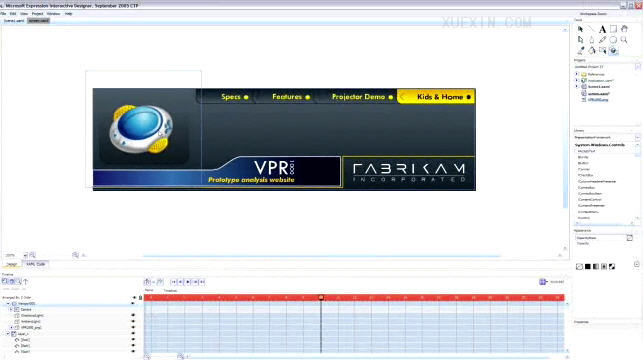Click the solid black brush swatch
The height and width of the screenshot is (360, 643).
point(588,267)
